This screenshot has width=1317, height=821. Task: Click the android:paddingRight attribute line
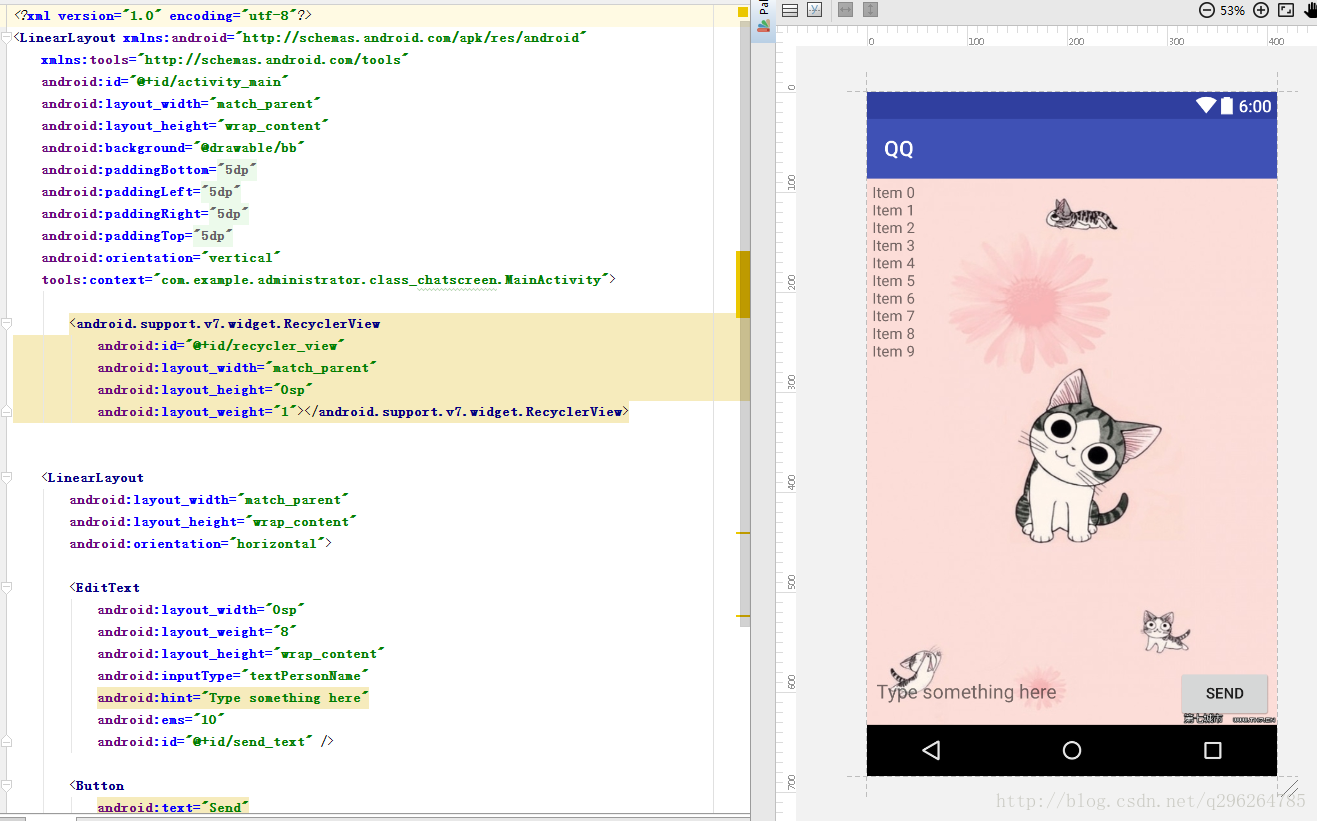tap(145, 214)
